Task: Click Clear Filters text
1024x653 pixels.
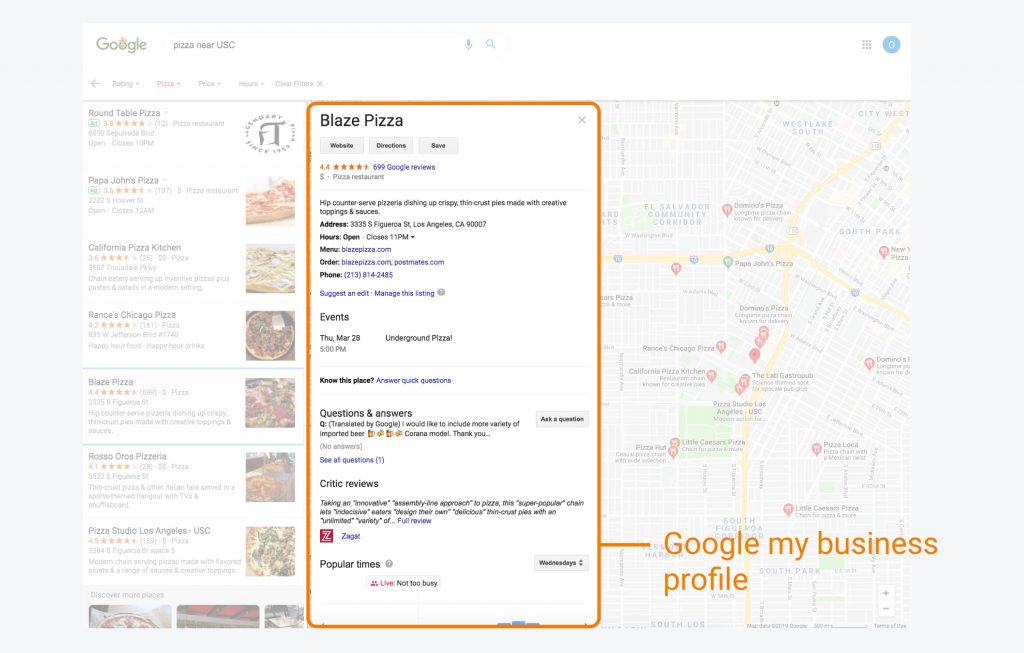Action: click(295, 84)
